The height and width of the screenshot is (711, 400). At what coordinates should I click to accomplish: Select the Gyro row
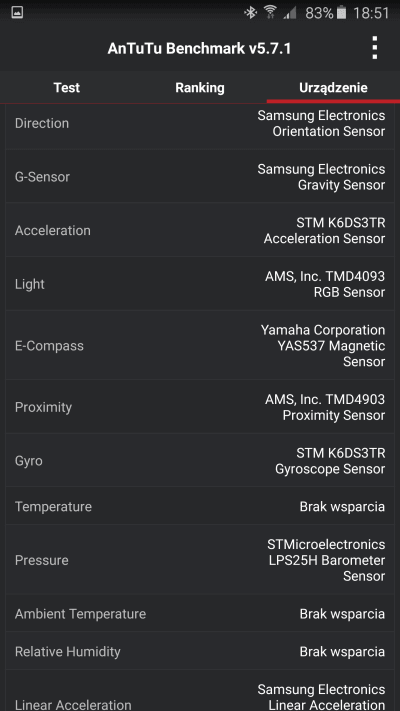[200, 460]
